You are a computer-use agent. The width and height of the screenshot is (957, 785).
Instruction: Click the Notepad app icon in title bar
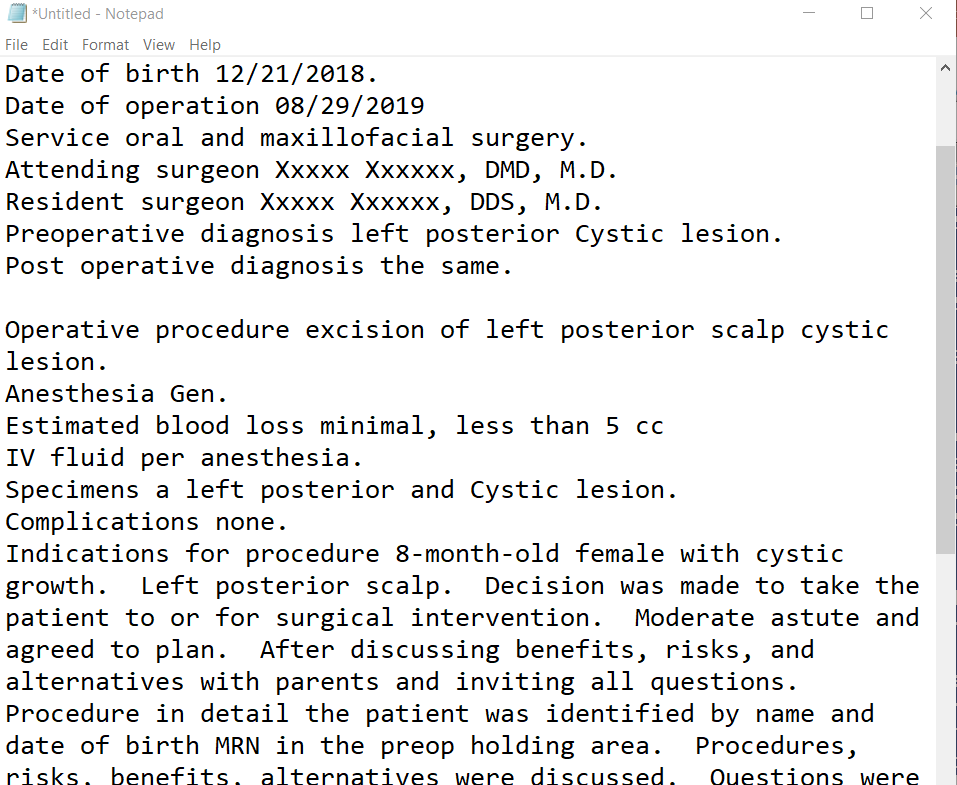coord(17,13)
